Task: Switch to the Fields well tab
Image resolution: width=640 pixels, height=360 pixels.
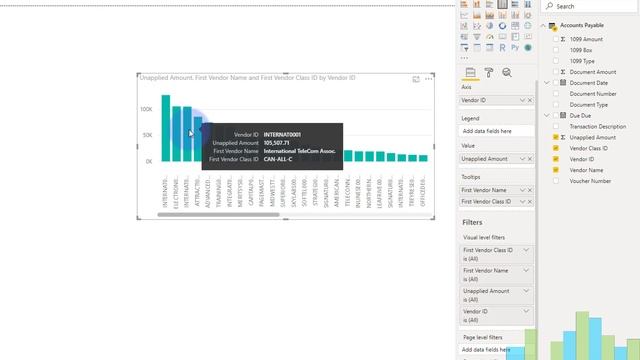Action: 470,73
